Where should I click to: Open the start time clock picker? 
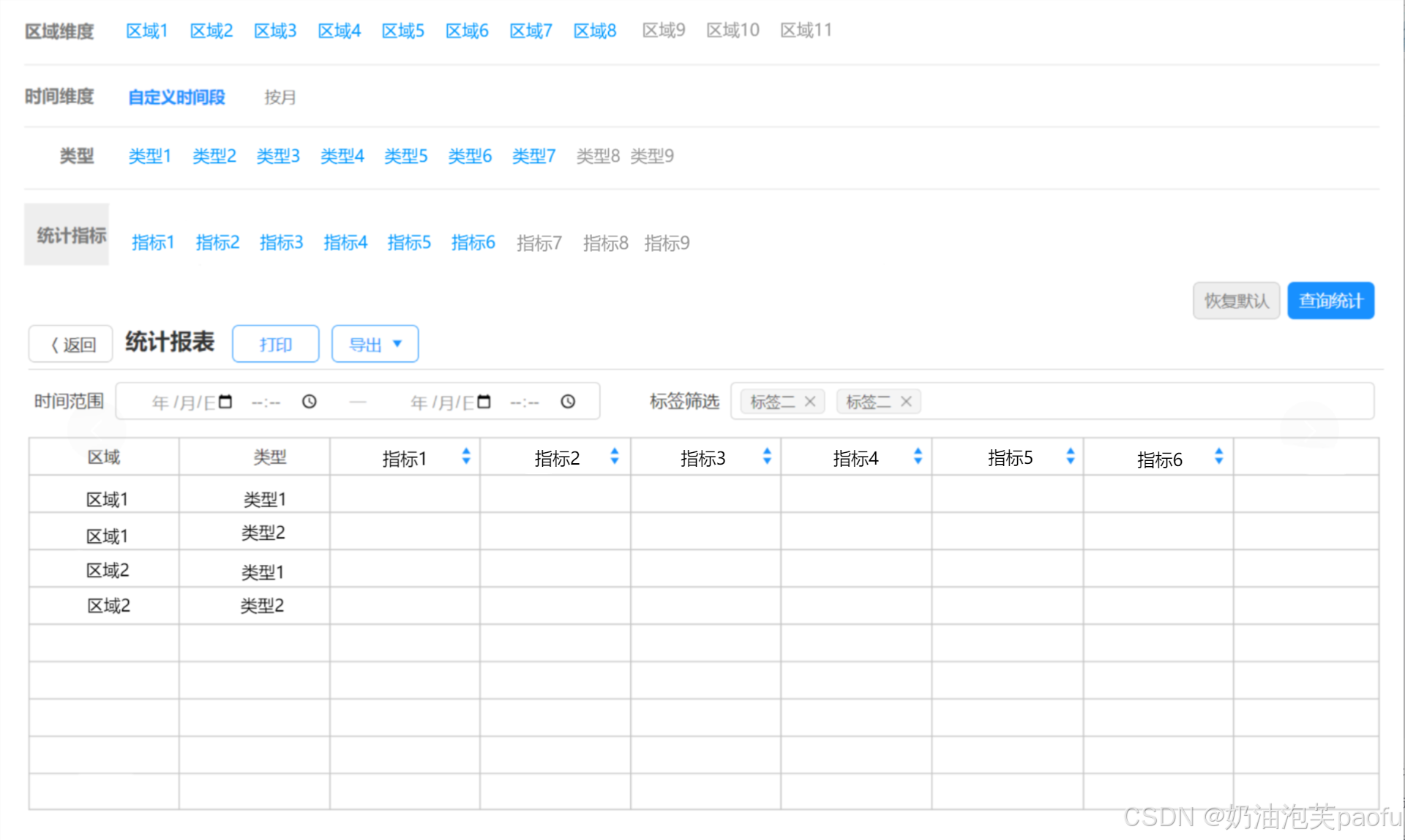pyautogui.click(x=310, y=401)
